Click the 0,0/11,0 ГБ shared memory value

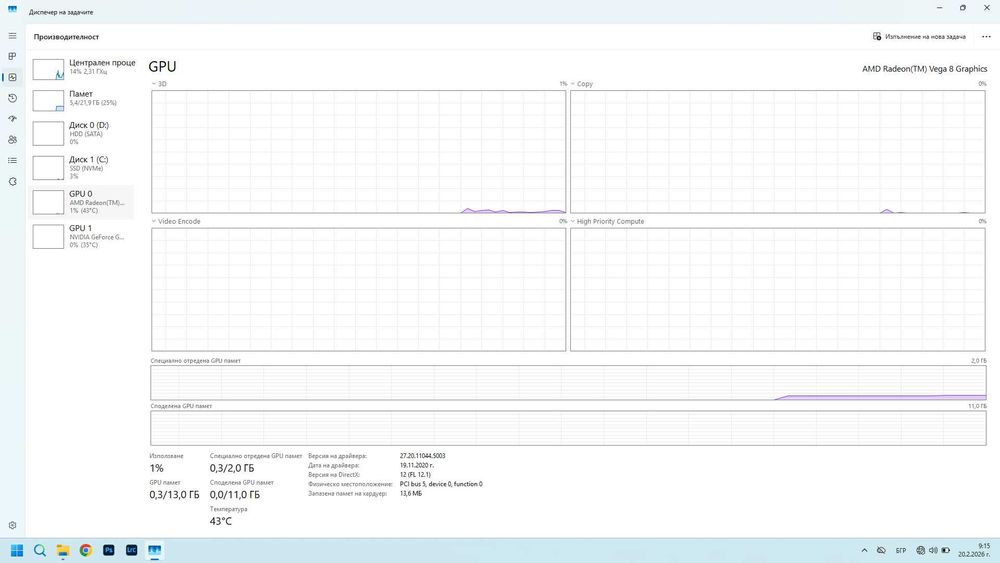[x=235, y=495]
